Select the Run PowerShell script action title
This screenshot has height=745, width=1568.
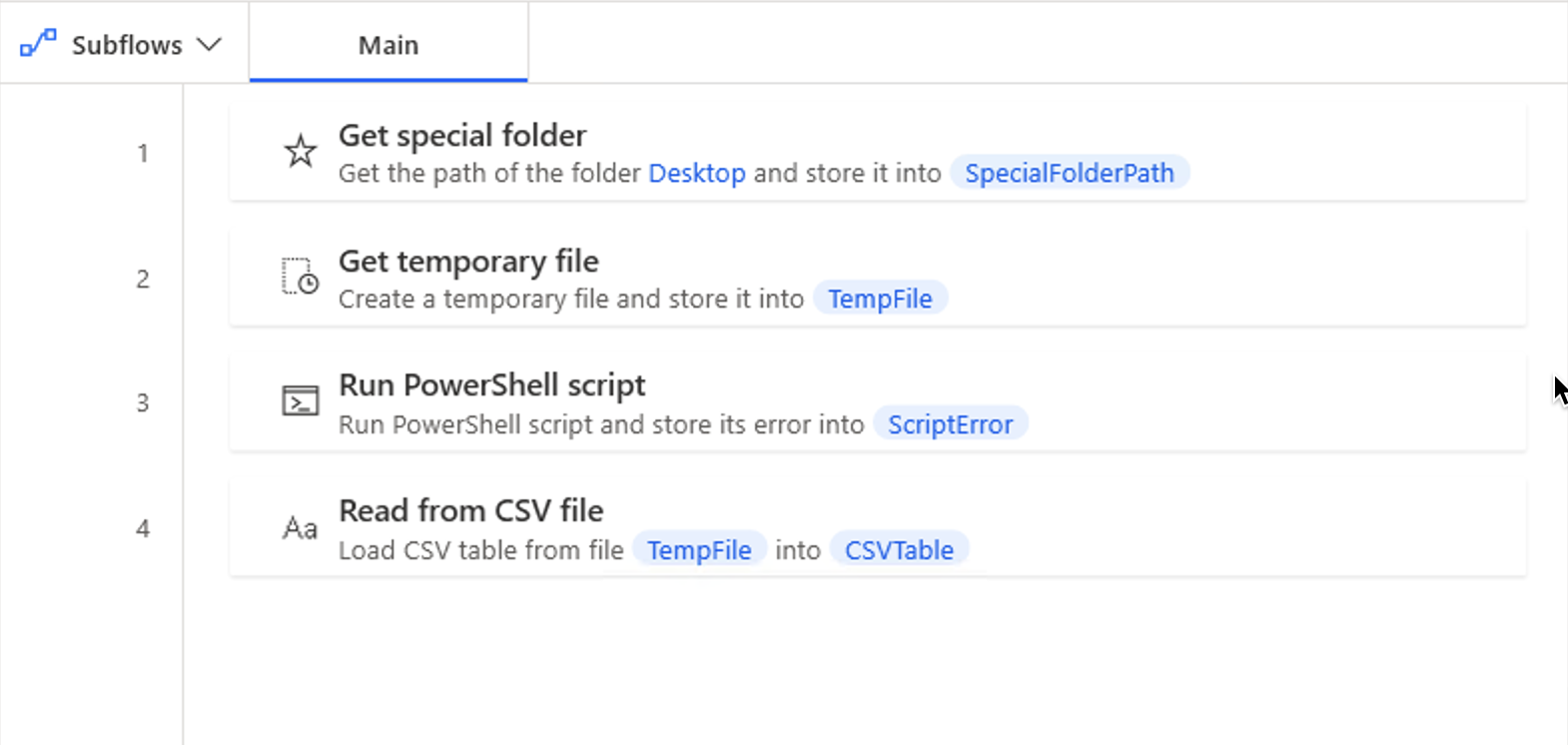click(492, 384)
